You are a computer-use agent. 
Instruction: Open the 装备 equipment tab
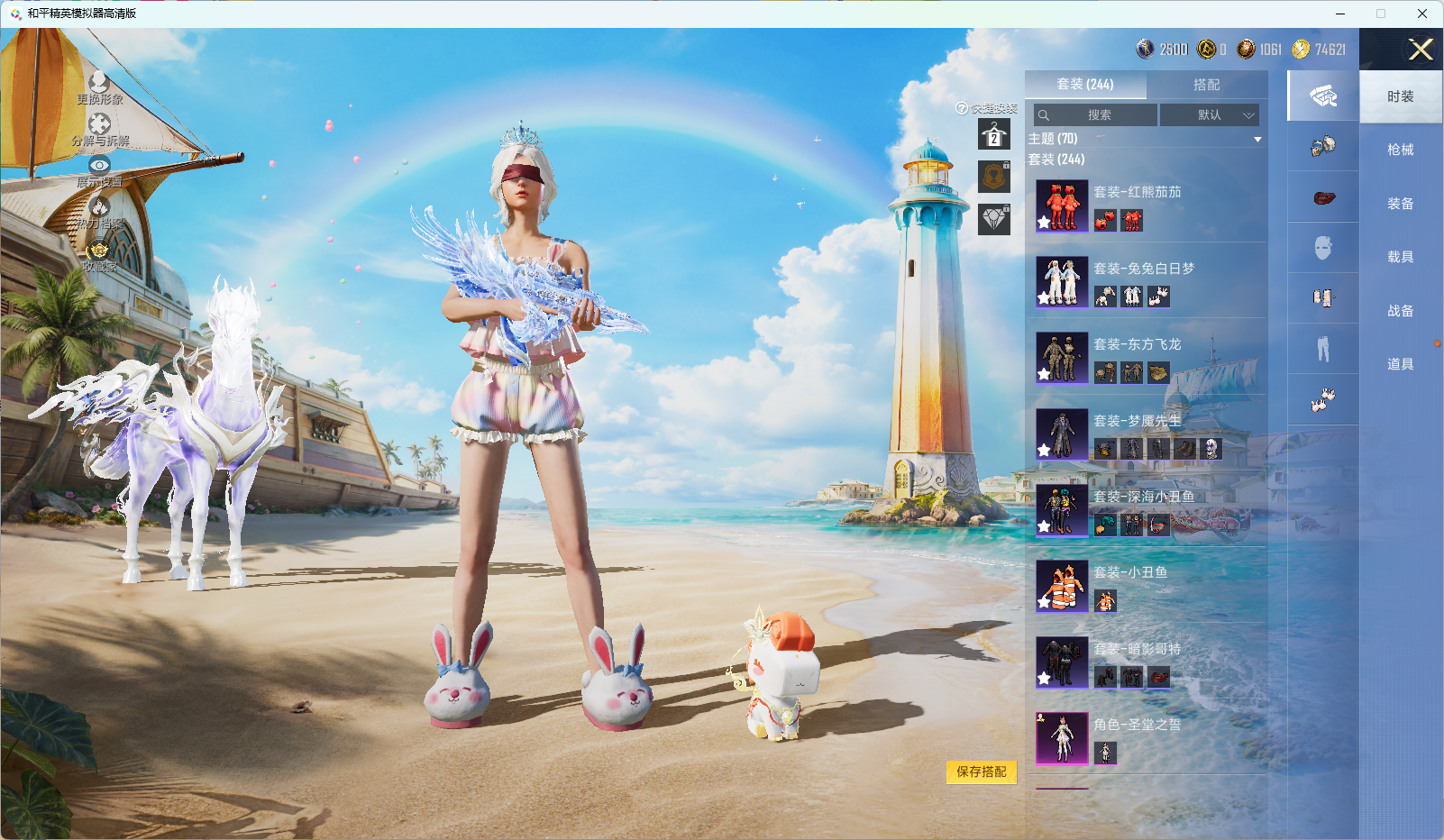coord(1401,204)
